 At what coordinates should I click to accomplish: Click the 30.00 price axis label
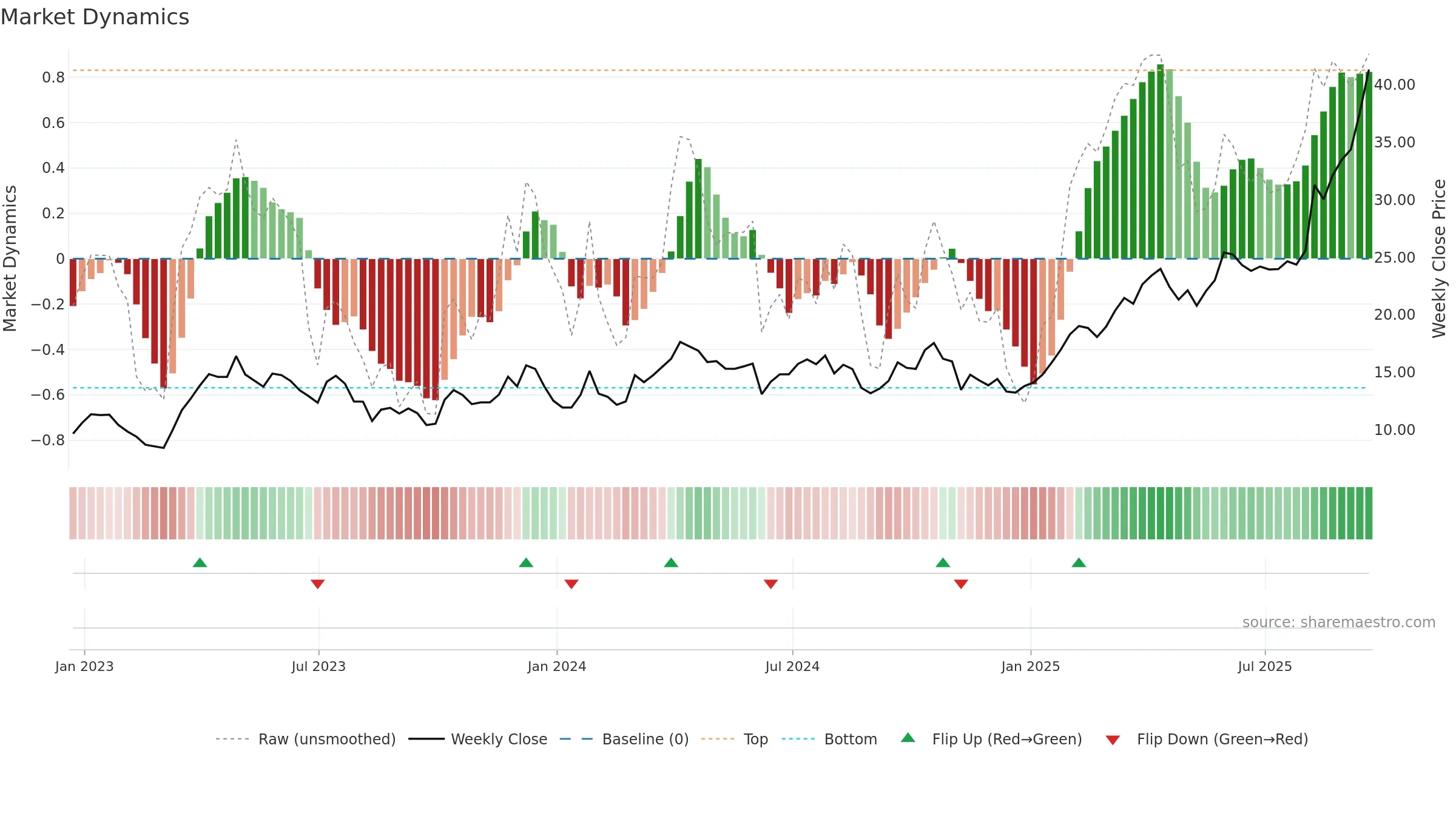(x=1395, y=200)
